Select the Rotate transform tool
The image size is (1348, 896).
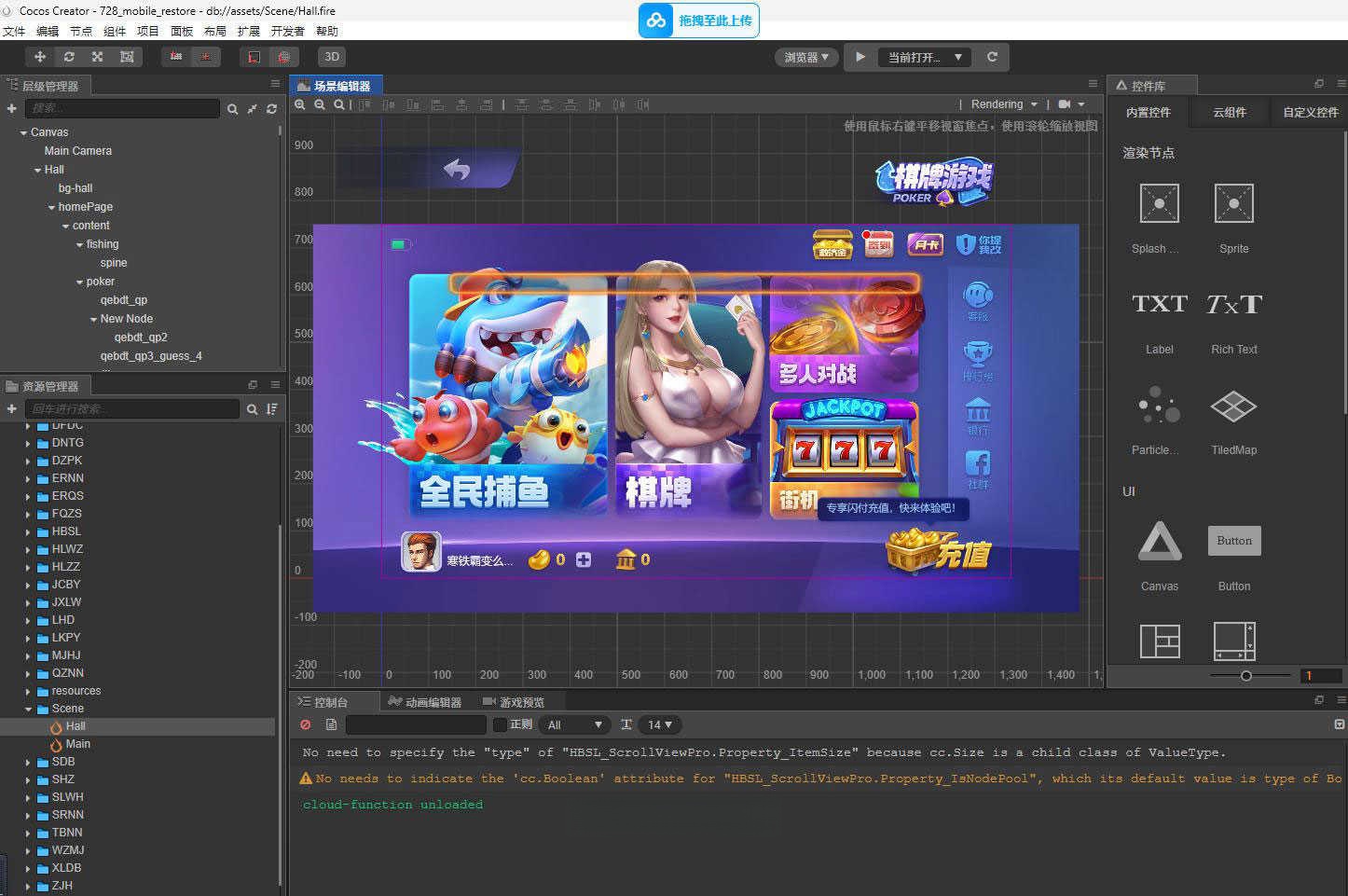tap(69, 57)
